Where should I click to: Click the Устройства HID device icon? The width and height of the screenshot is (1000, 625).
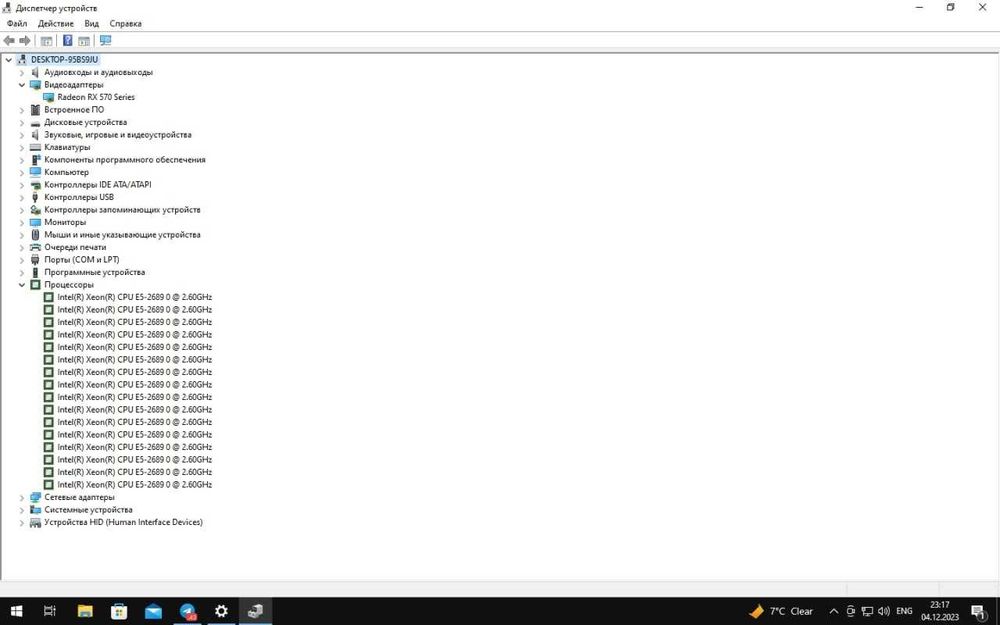point(35,522)
